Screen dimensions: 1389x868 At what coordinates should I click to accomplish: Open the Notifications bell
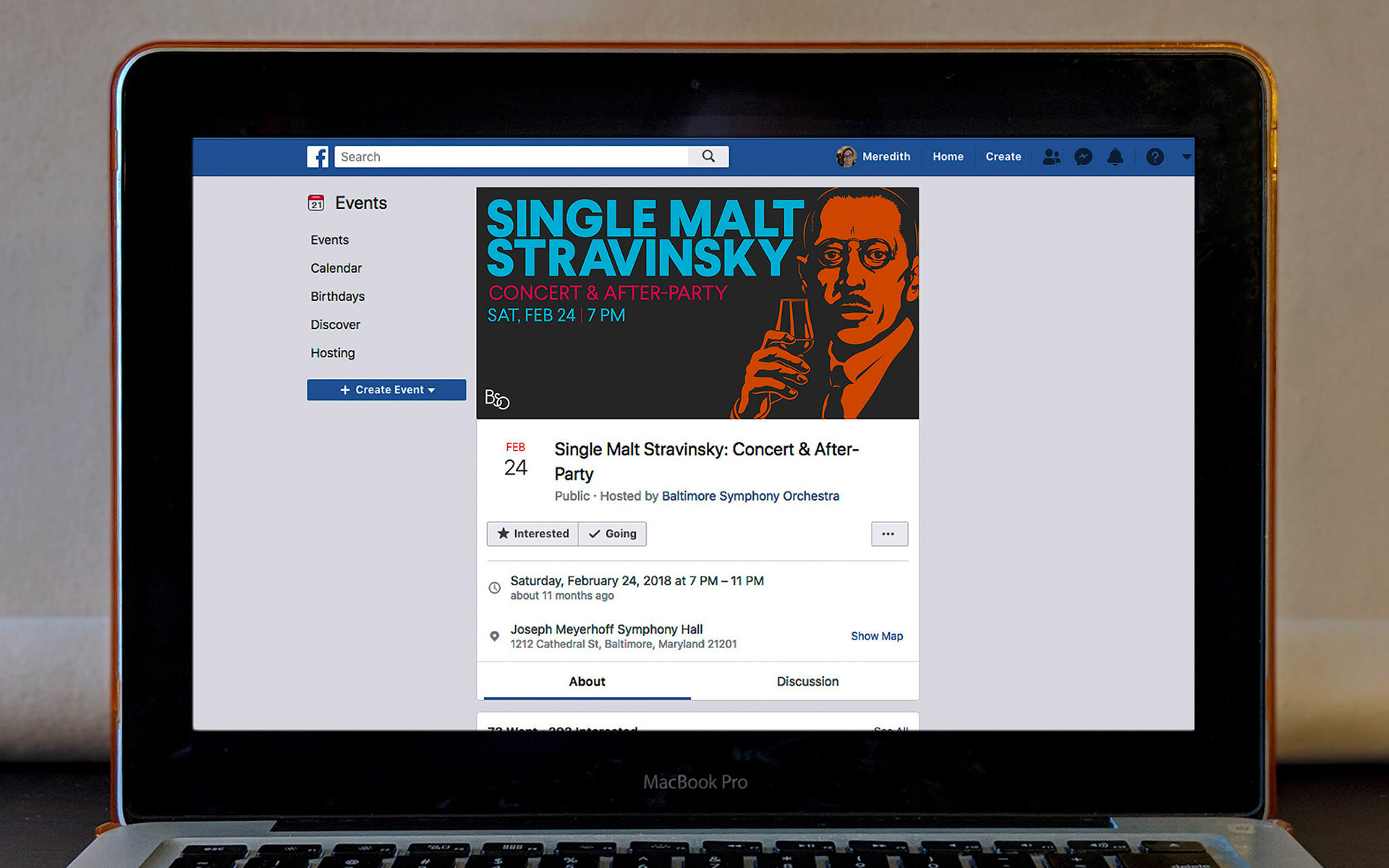1116,156
